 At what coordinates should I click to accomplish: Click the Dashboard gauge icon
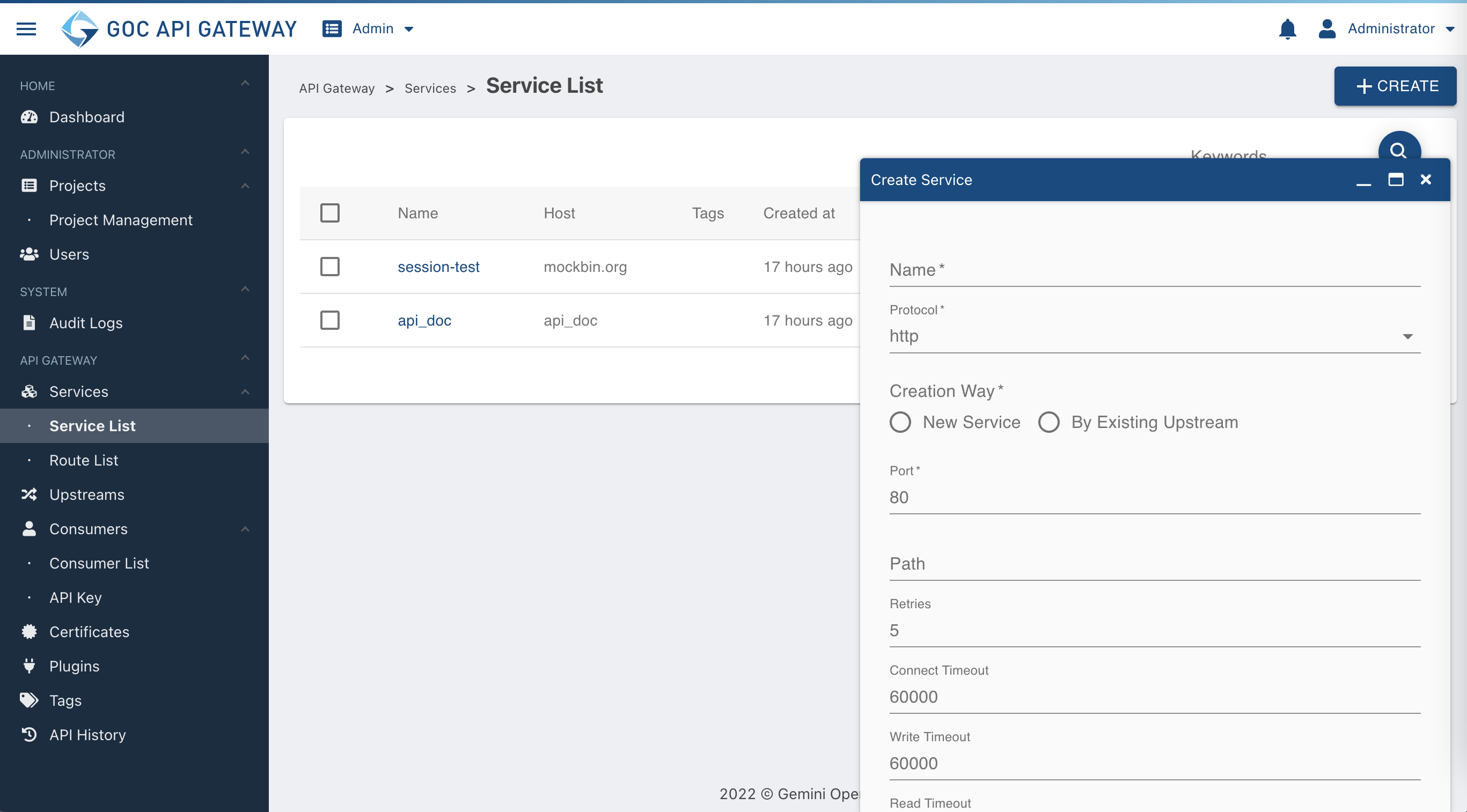pos(29,116)
